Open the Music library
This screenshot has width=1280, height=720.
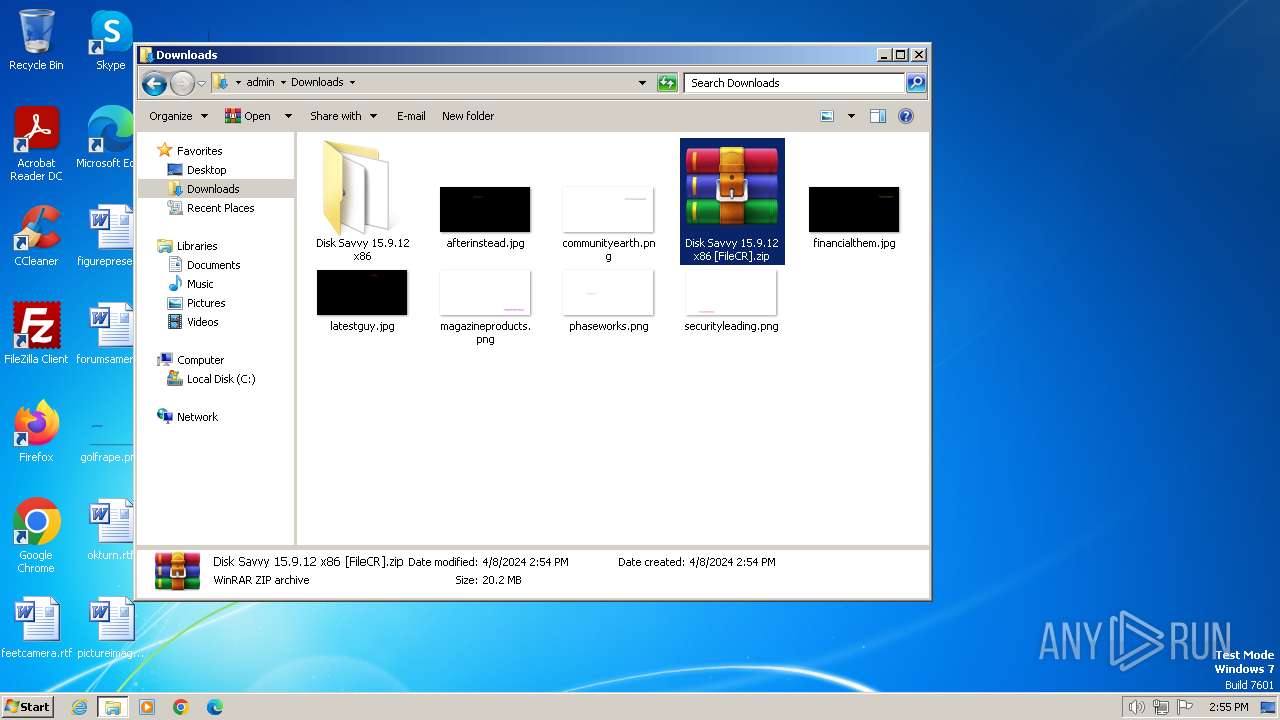[x=200, y=284]
